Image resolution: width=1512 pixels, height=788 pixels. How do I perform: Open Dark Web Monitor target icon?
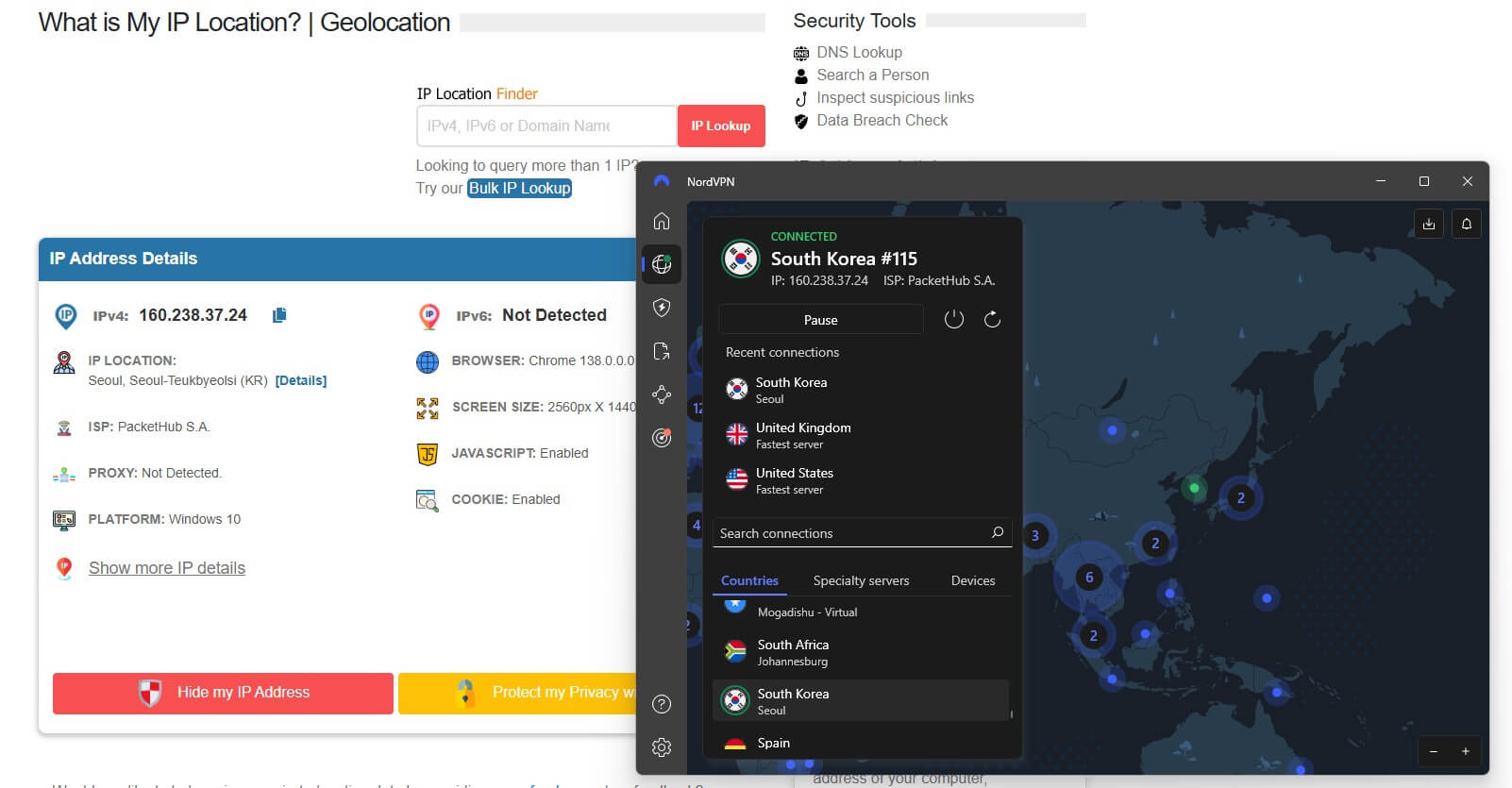coord(662,438)
